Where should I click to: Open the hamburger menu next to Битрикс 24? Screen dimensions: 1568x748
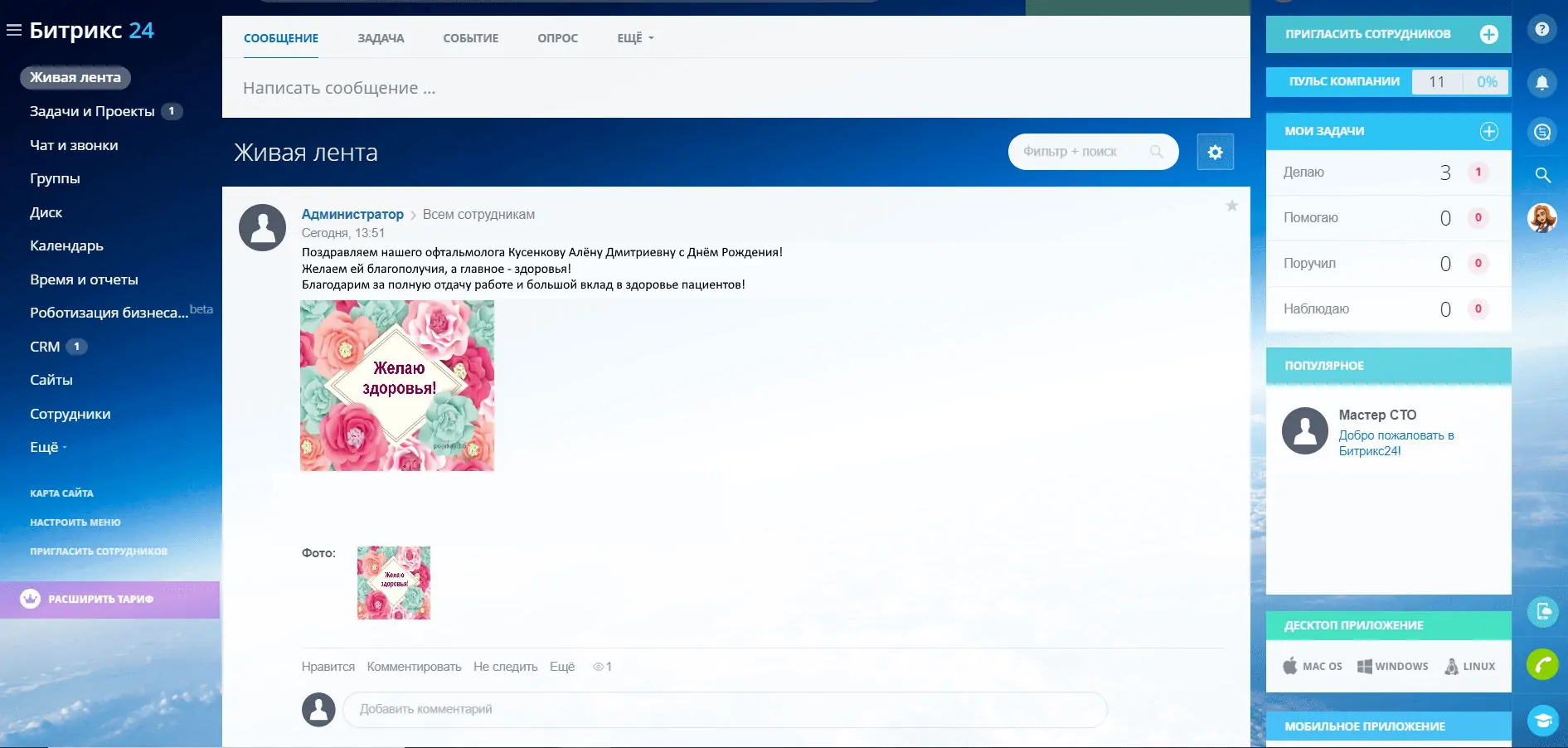tap(13, 31)
